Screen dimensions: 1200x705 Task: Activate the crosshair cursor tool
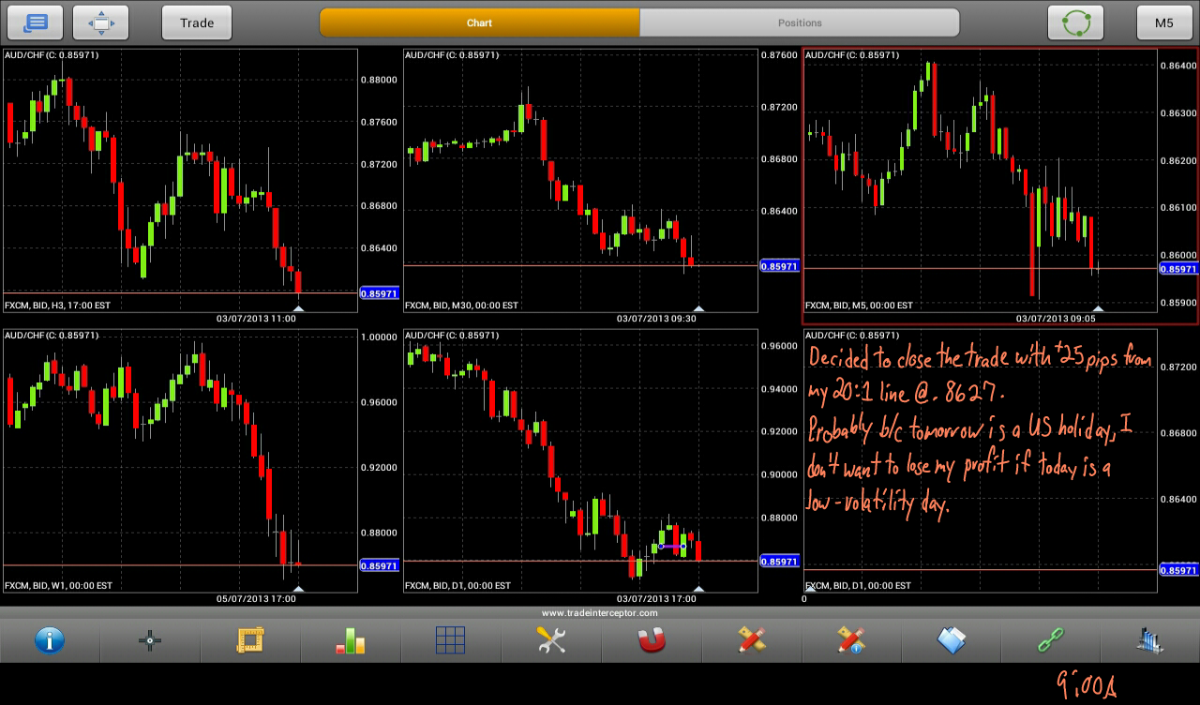click(x=150, y=640)
